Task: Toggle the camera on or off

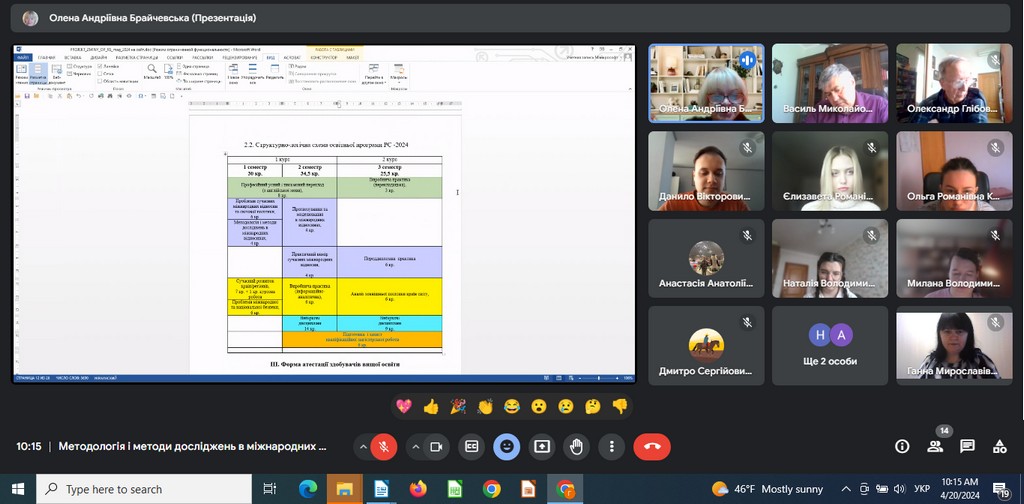Action: (436, 446)
